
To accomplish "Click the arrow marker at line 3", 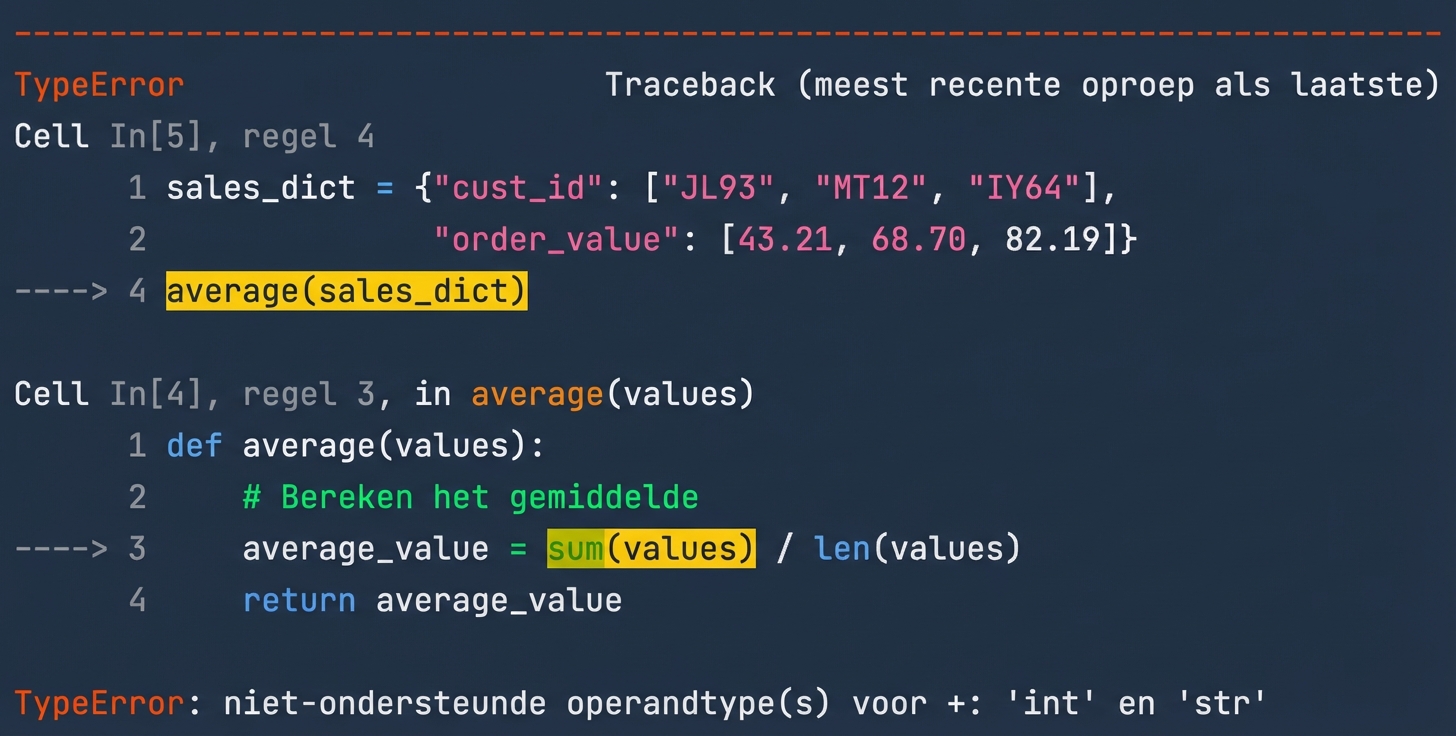I will click(x=60, y=548).
